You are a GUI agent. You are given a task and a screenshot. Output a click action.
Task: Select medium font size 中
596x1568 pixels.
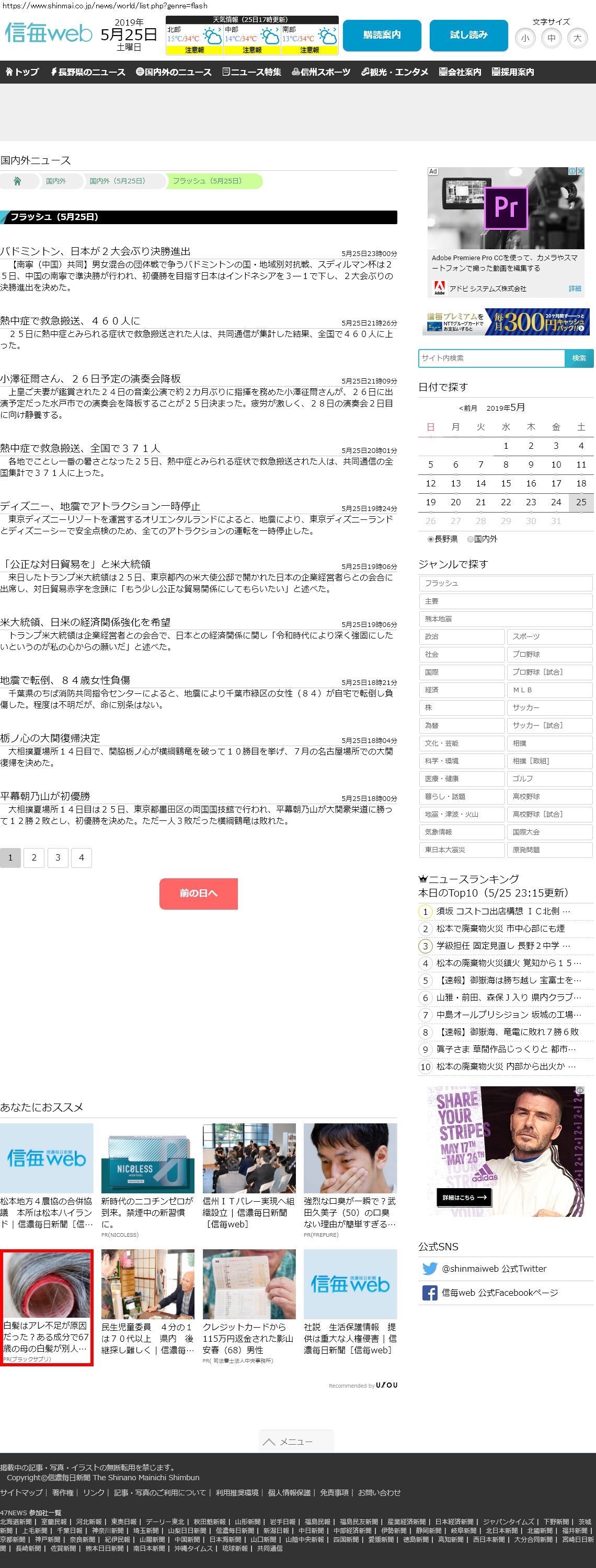(551, 38)
